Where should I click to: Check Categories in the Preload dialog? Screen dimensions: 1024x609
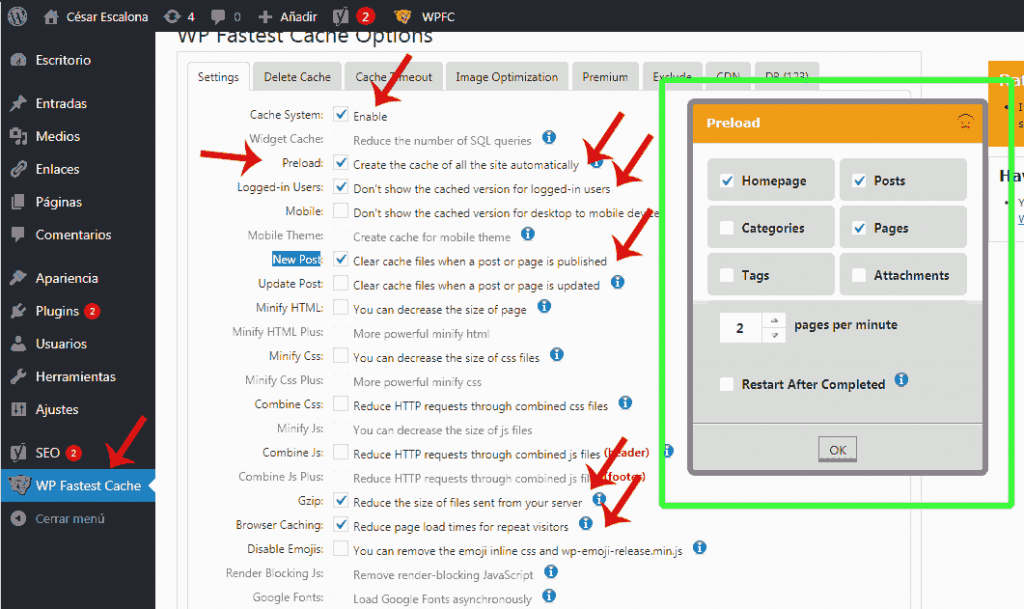726,228
